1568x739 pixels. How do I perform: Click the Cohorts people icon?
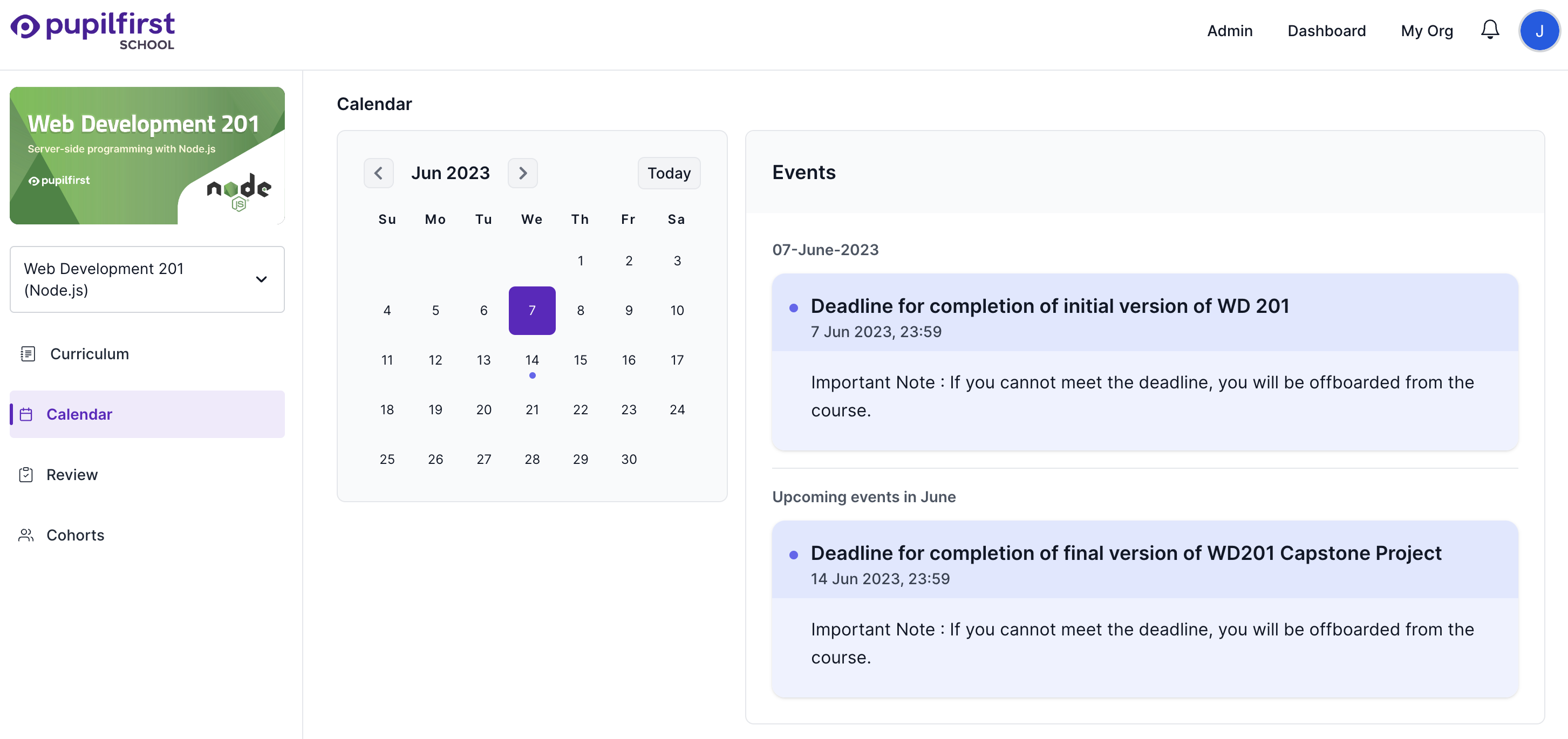[x=26, y=535]
